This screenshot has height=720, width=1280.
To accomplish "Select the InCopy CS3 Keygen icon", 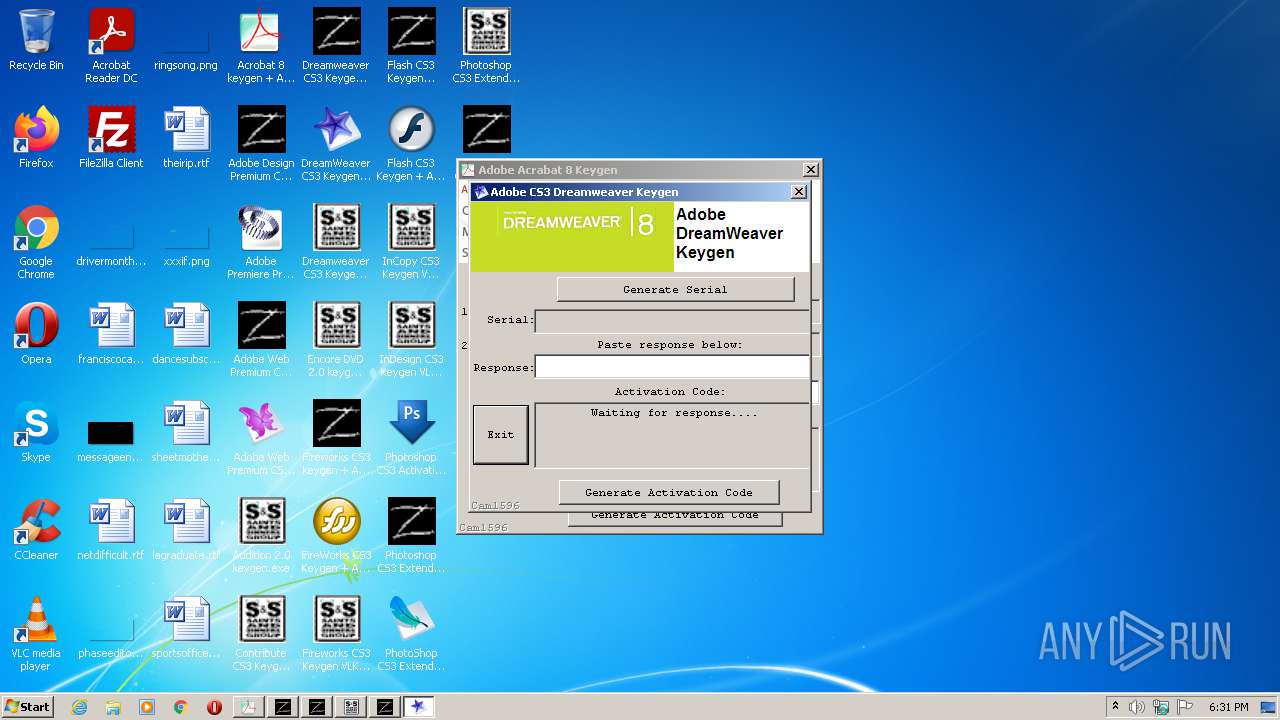I will pyautogui.click(x=411, y=242).
